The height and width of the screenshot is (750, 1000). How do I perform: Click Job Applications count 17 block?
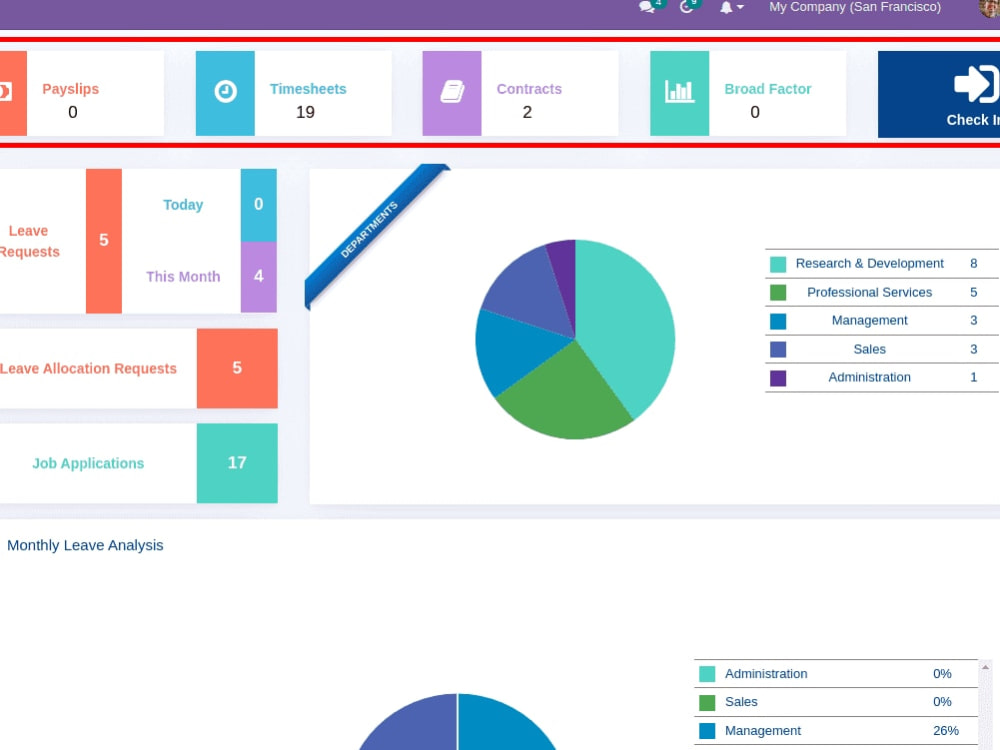coord(237,463)
